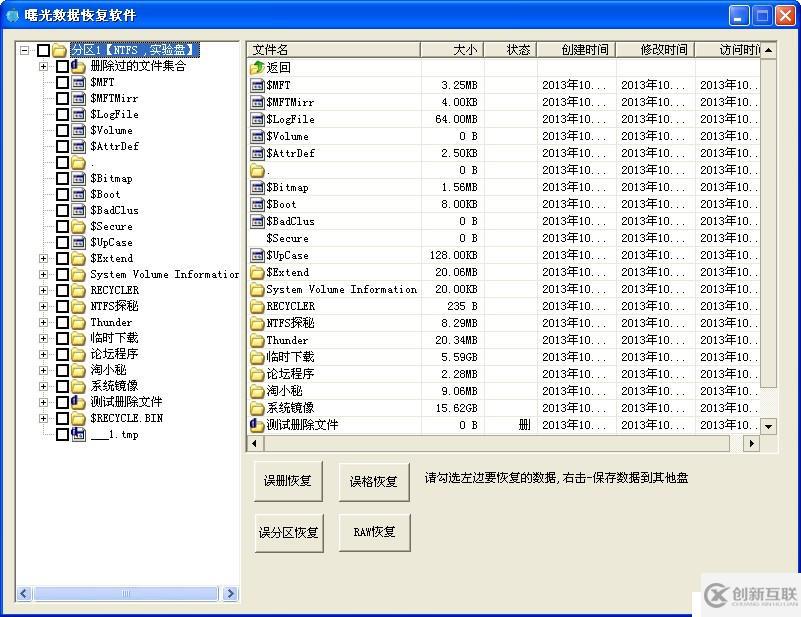Click the $LogFile icon in the file list
Screen dimensions: 801x617
coord(257,119)
